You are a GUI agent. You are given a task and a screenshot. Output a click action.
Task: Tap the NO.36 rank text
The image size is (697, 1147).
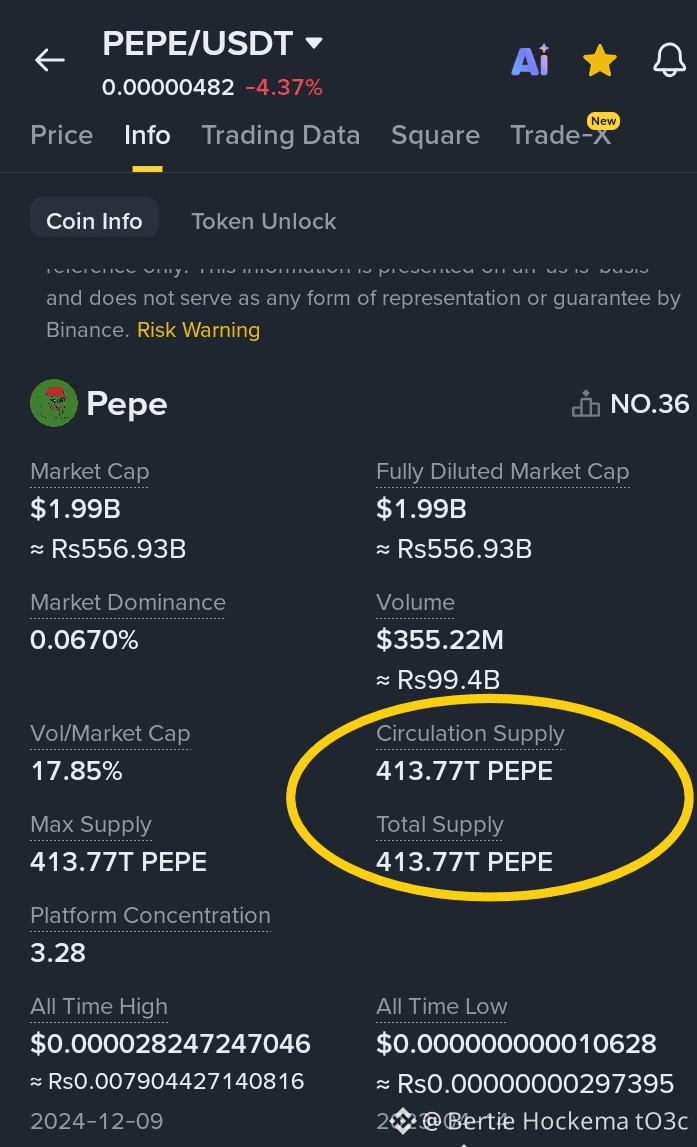point(649,404)
